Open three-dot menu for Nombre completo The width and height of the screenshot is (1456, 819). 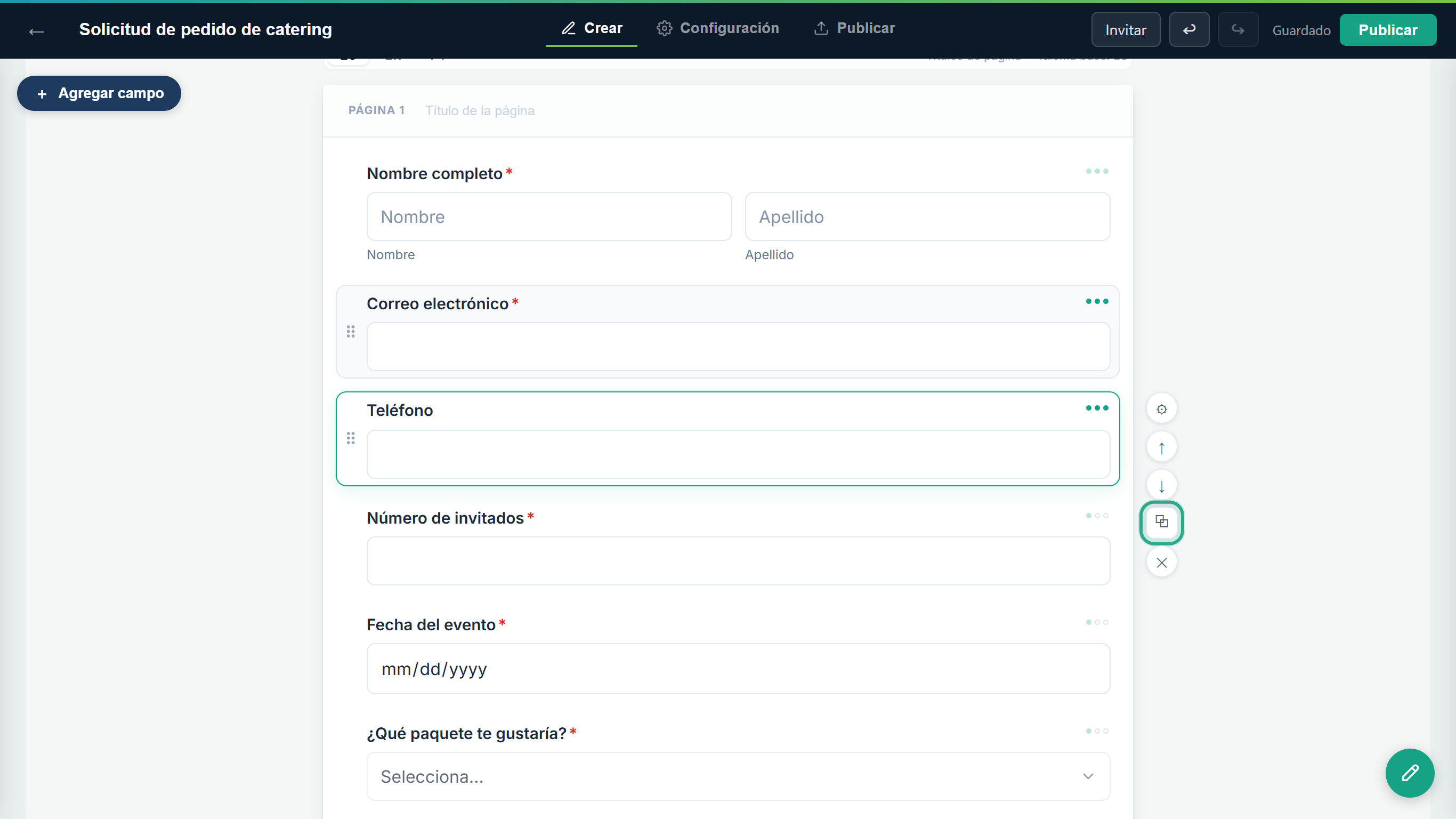1097,171
